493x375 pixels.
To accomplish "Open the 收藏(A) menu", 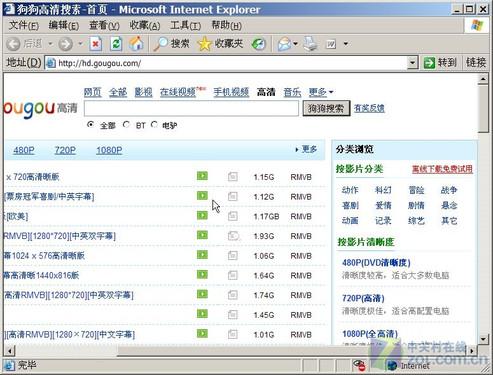I will 145,25.
